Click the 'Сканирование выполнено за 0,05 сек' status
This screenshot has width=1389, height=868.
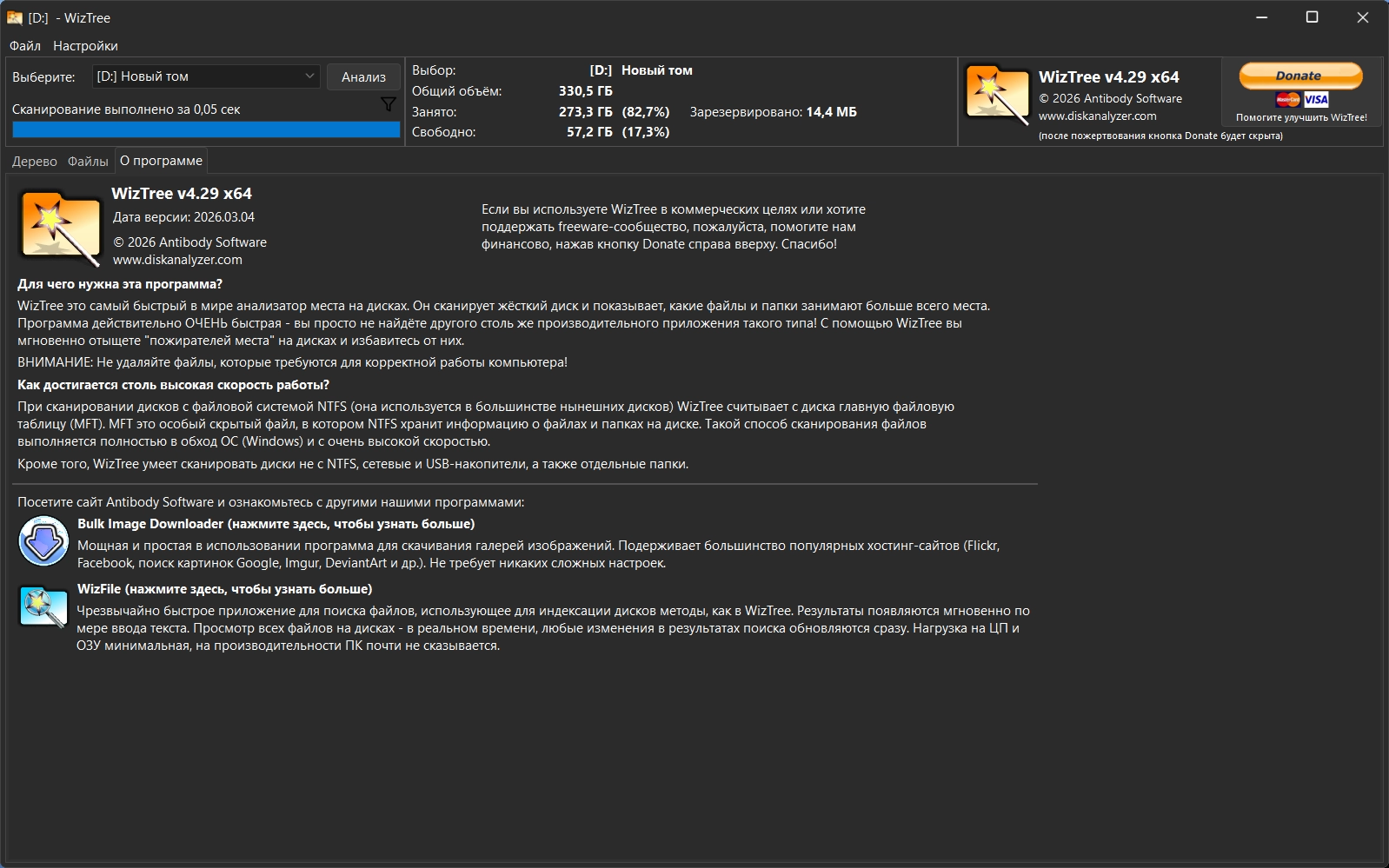126,109
